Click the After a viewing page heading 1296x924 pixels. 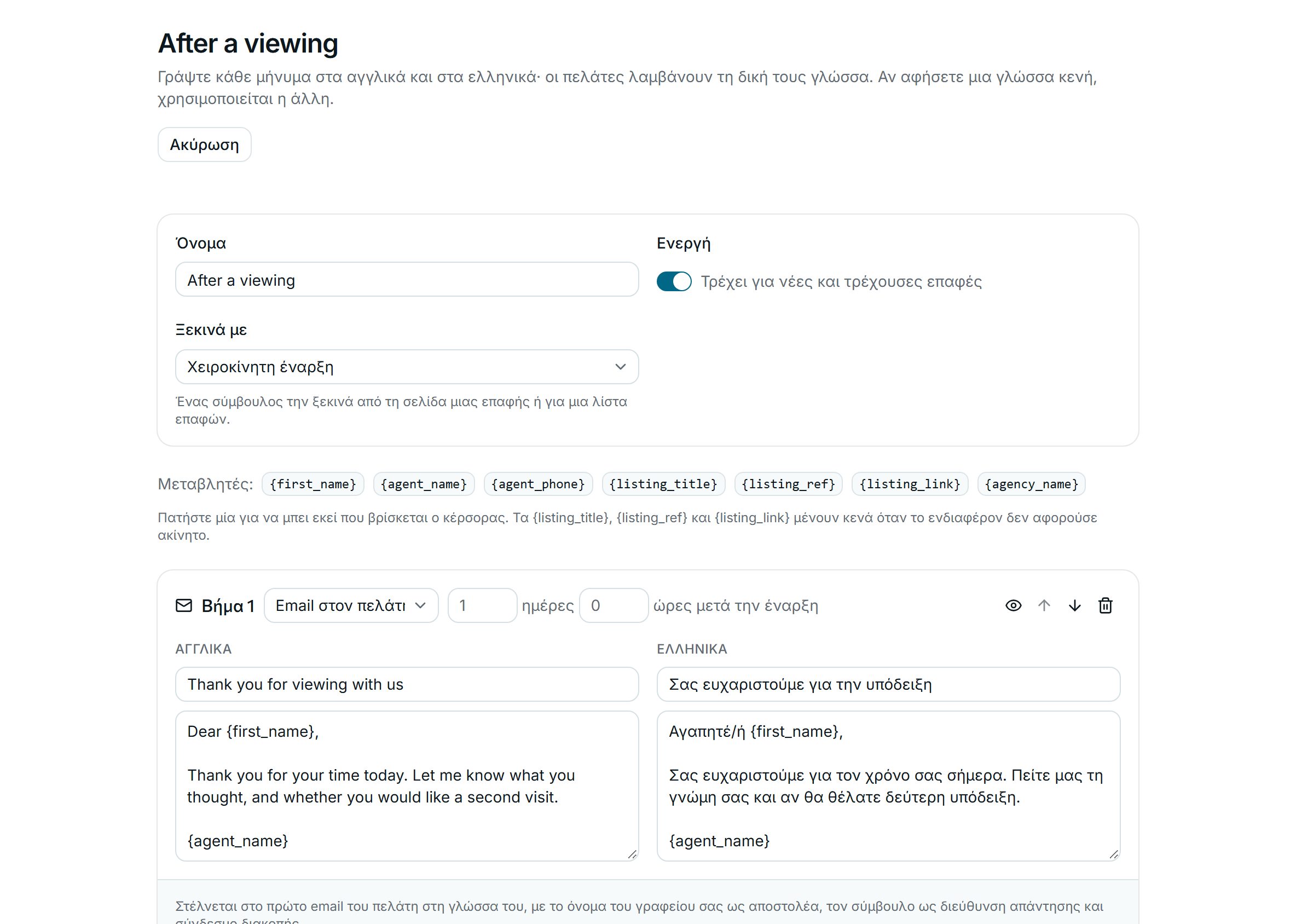pyautogui.click(x=248, y=44)
